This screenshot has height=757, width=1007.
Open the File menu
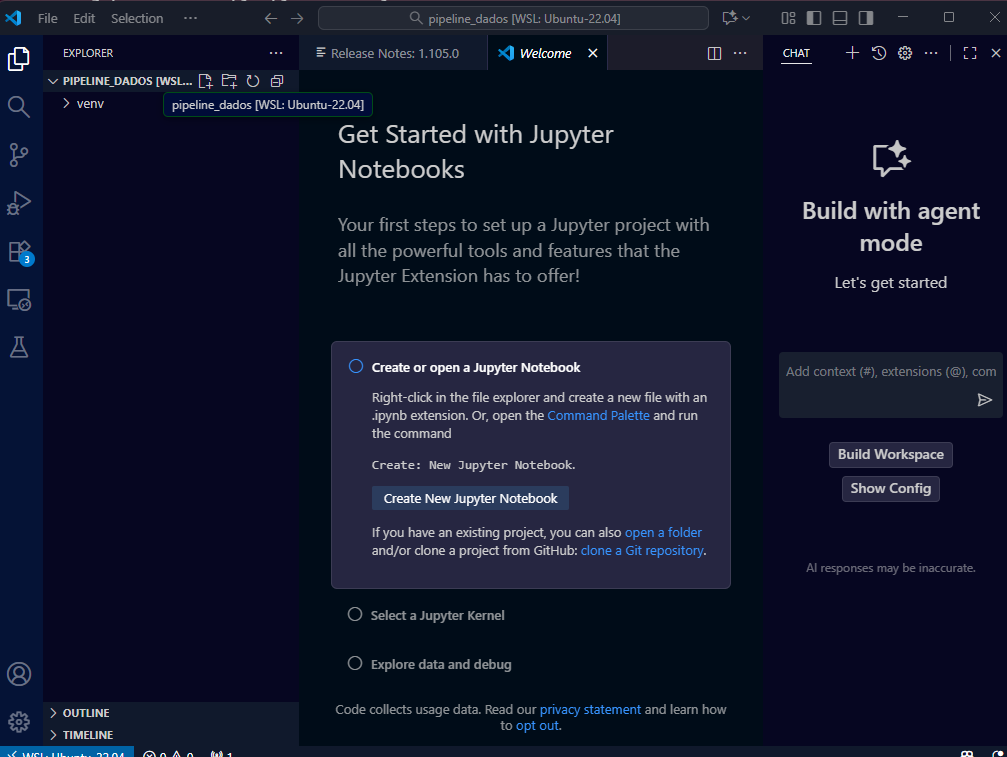click(48, 19)
